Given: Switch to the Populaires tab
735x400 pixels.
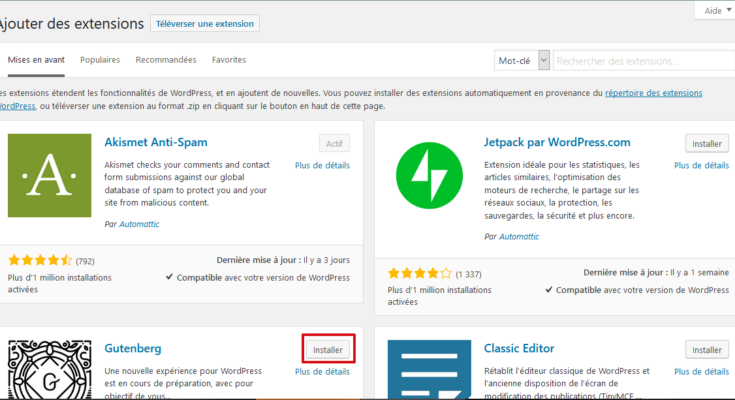Looking at the screenshot, I should (x=100, y=60).
